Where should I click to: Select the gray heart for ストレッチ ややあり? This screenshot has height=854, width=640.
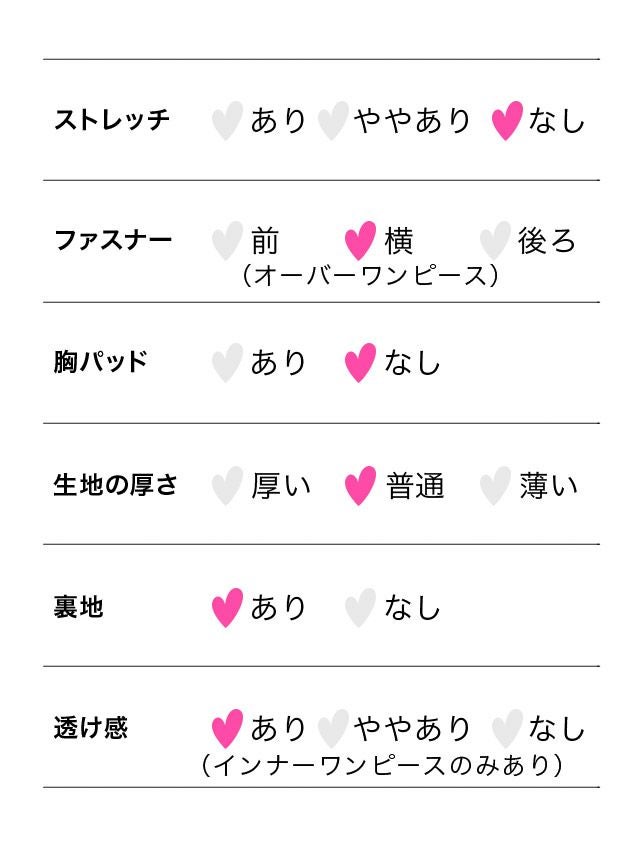(x=332, y=121)
